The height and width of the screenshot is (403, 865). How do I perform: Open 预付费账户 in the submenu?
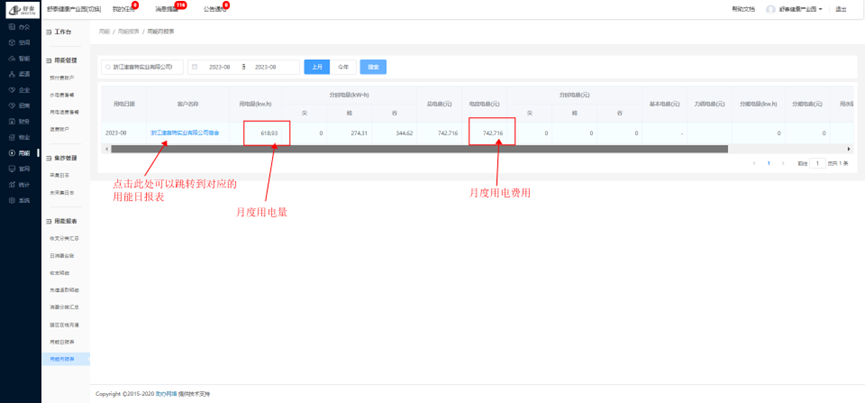(61, 78)
